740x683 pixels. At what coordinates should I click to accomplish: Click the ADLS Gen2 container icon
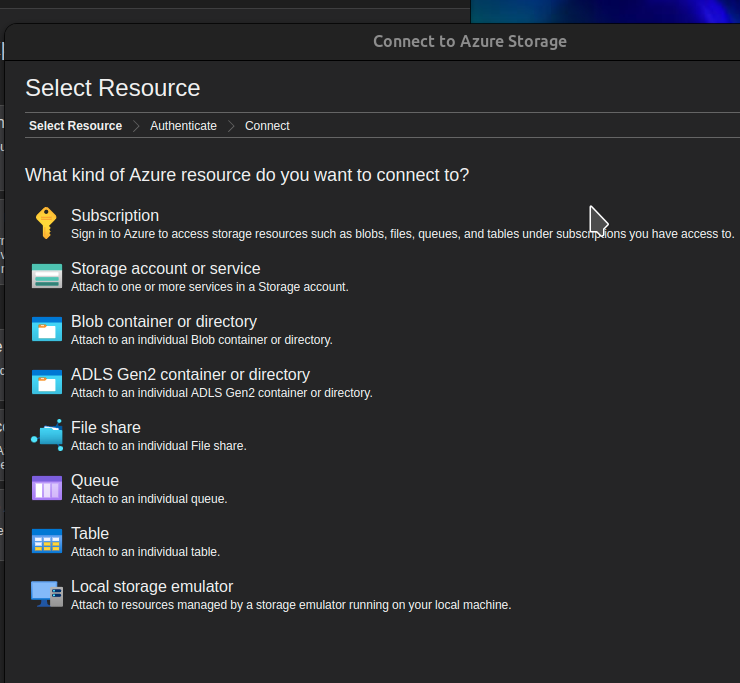[x=47, y=381]
